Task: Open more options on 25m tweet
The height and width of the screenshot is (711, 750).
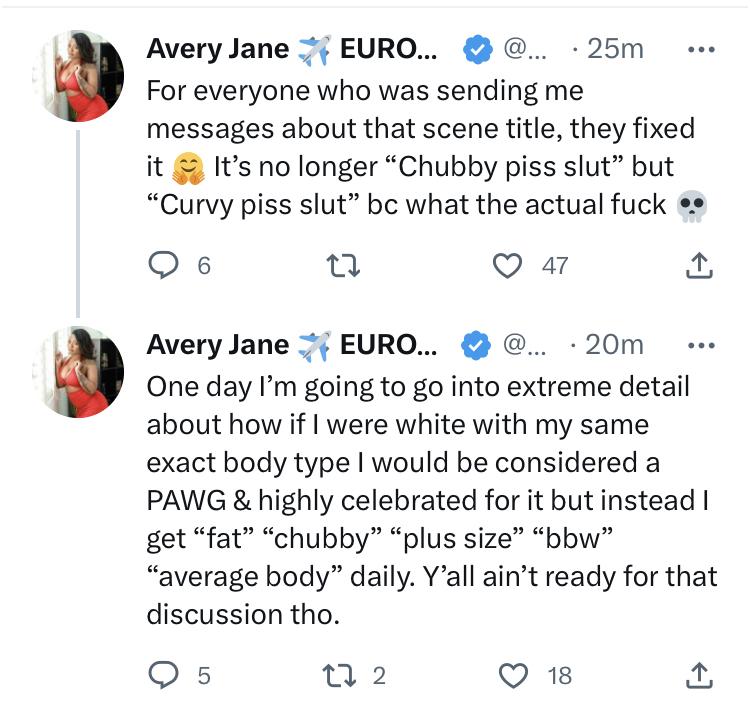Action: [699, 48]
